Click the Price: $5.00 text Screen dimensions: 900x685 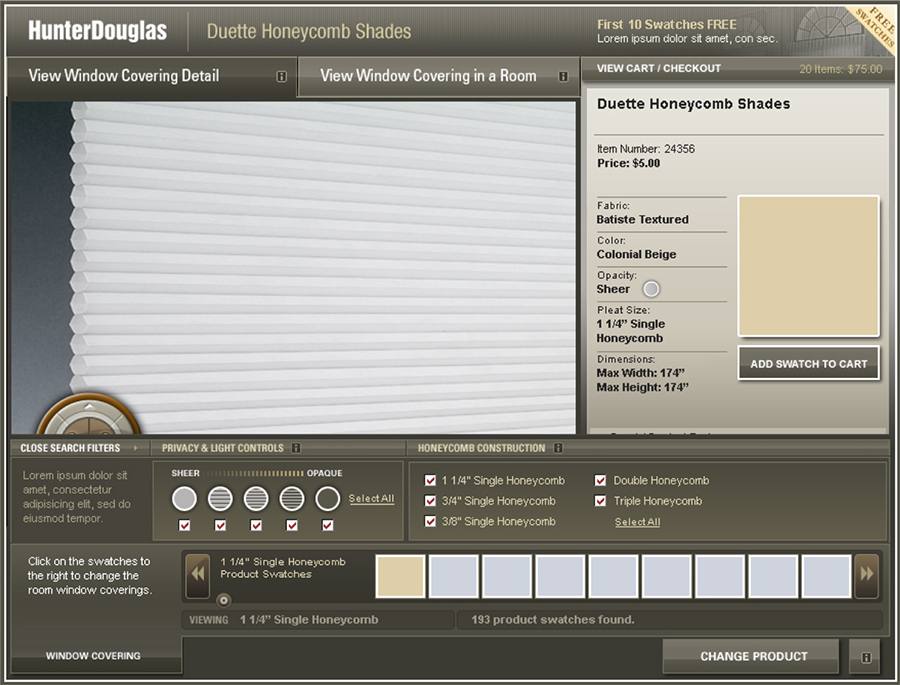tap(629, 163)
